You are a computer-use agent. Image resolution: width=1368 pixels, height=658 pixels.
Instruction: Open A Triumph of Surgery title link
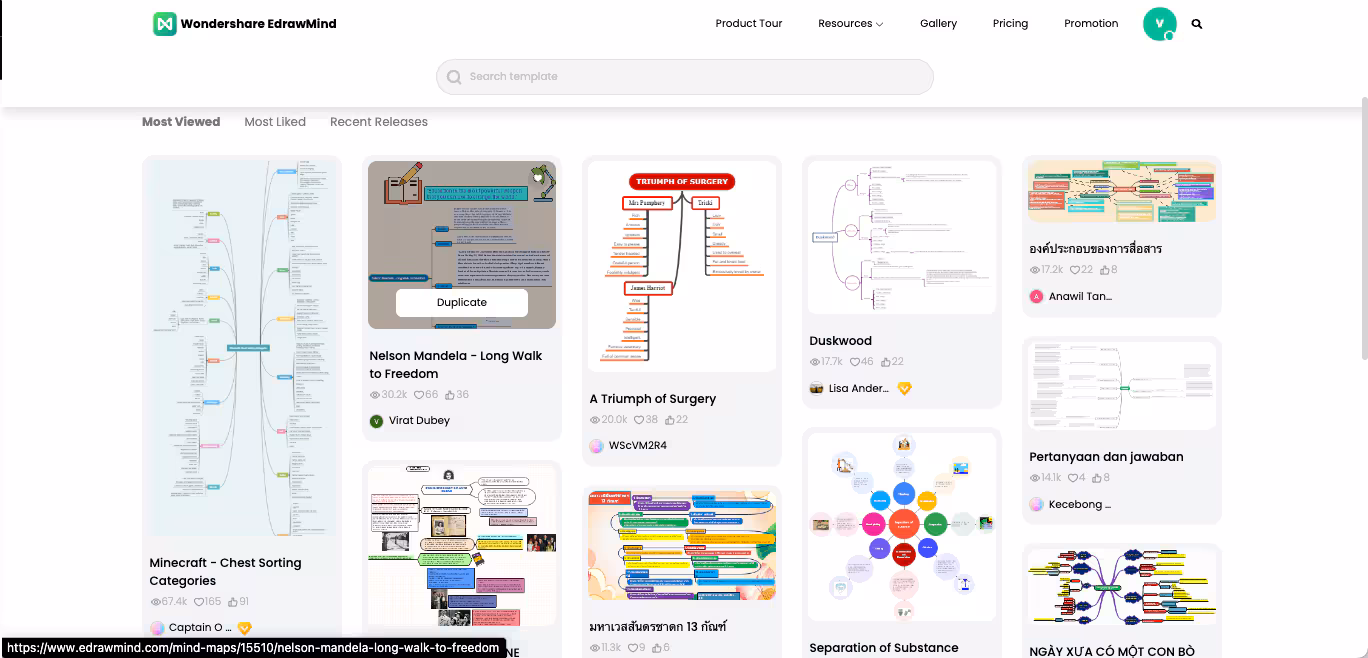point(653,399)
